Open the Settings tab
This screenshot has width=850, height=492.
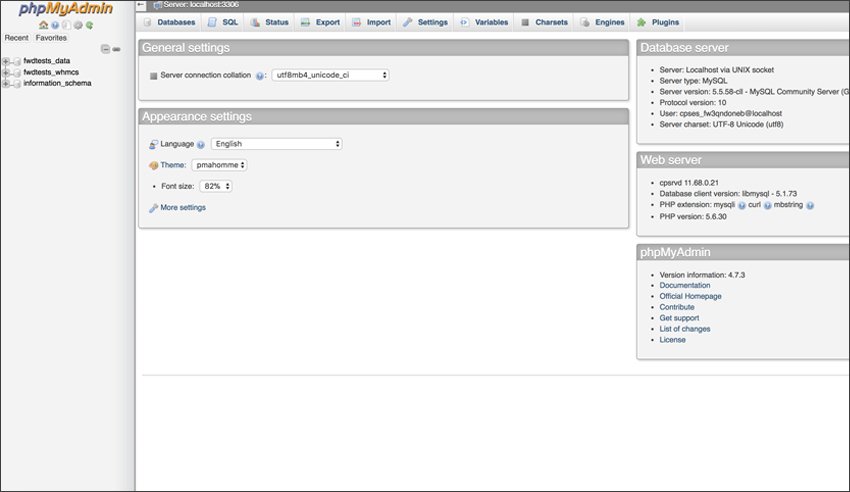click(x=426, y=22)
